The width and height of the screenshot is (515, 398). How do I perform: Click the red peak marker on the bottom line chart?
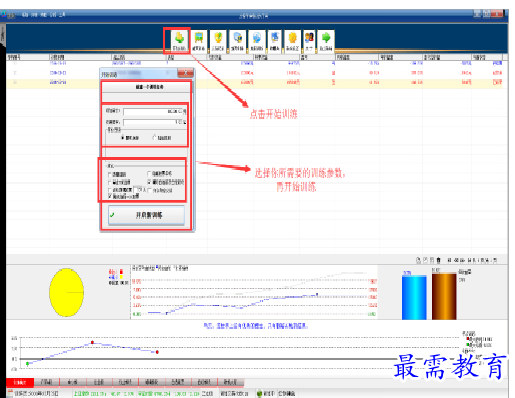coord(92,342)
